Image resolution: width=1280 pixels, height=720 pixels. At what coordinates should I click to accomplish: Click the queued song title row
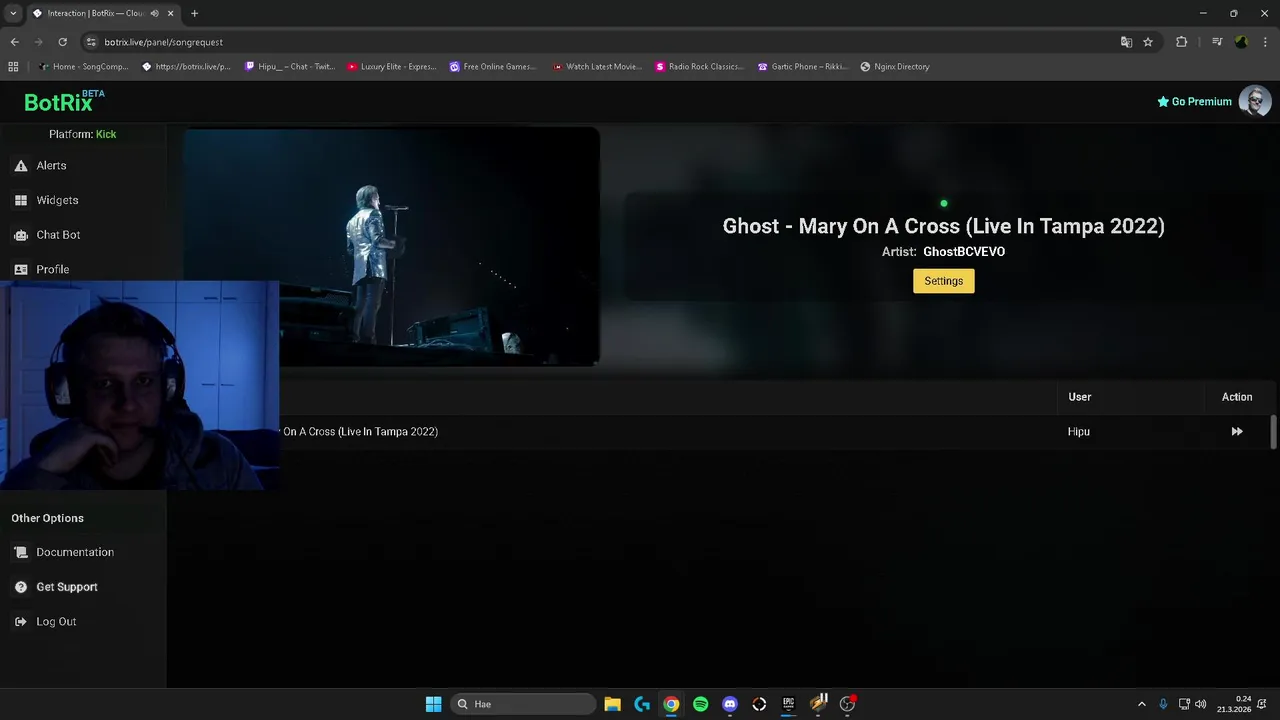point(360,432)
